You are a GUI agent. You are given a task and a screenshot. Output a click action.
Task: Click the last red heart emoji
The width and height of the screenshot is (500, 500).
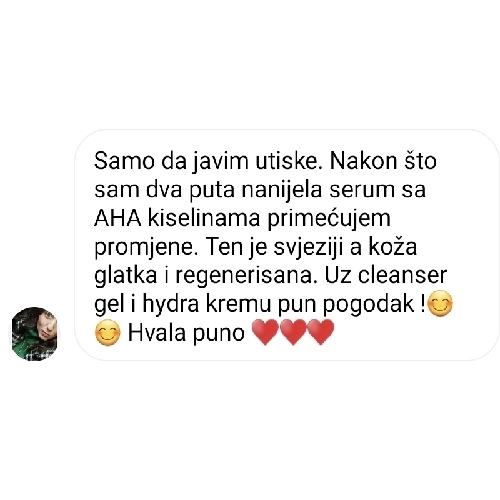(320, 332)
